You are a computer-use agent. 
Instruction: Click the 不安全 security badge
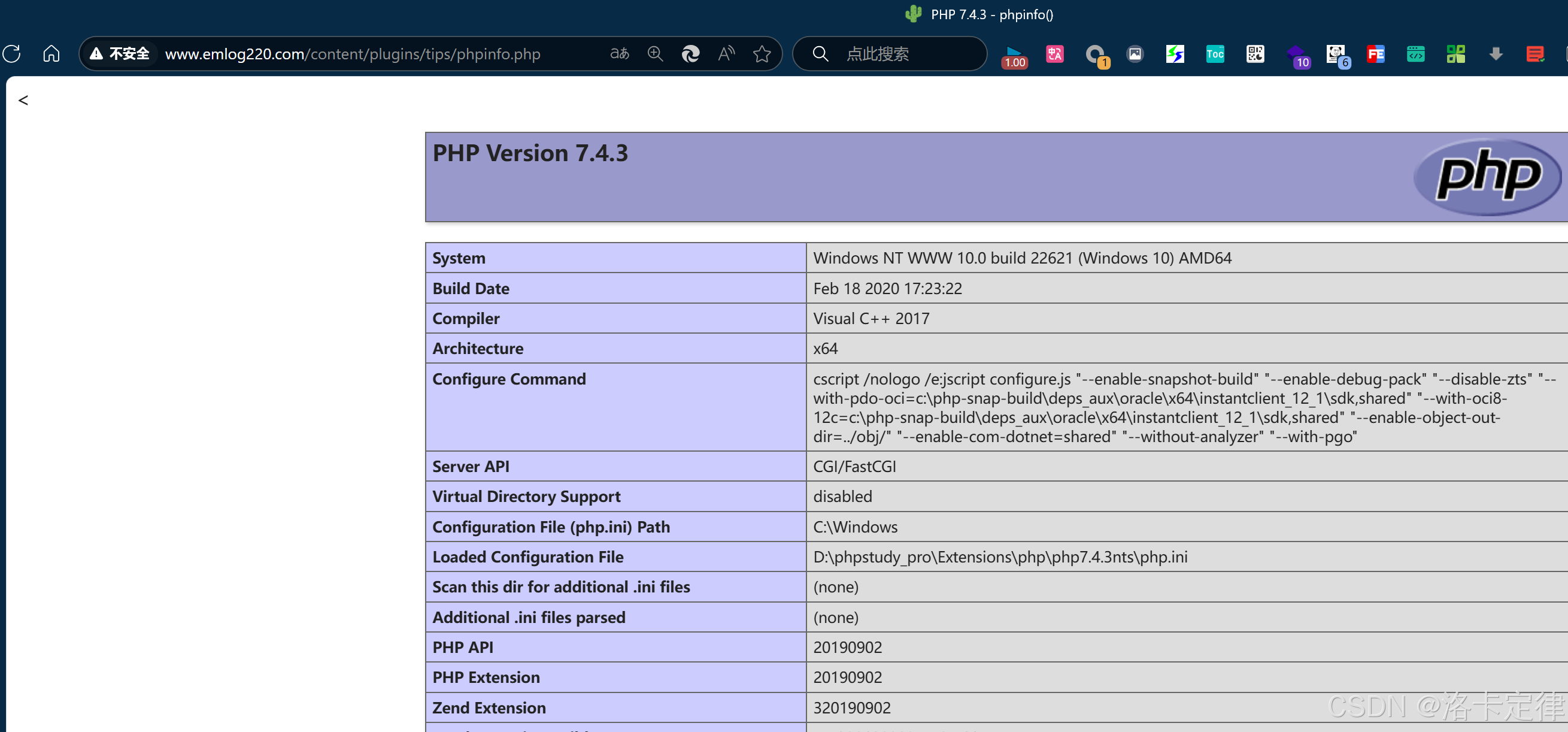(119, 53)
